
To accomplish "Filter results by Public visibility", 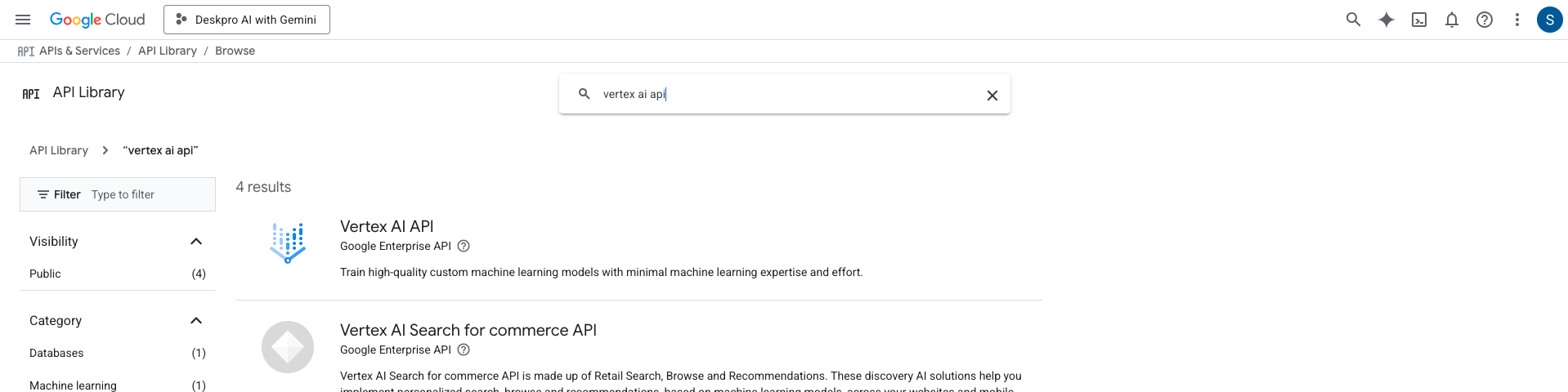I will (45, 274).
